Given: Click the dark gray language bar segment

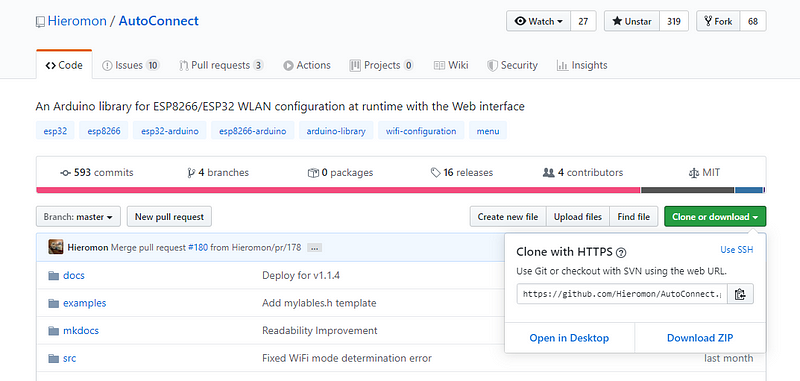Looking at the screenshot, I should 687,190.
